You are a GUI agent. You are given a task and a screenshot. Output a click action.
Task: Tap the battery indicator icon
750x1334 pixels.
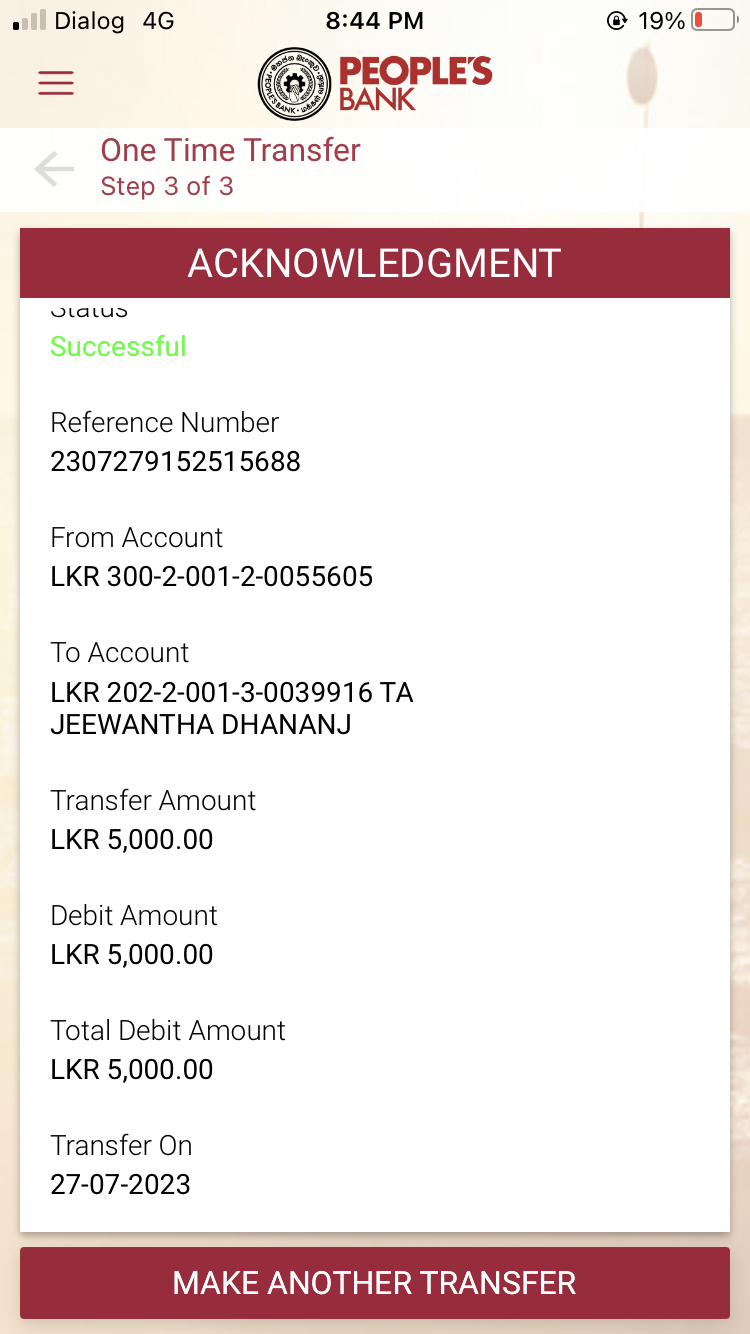(713, 20)
